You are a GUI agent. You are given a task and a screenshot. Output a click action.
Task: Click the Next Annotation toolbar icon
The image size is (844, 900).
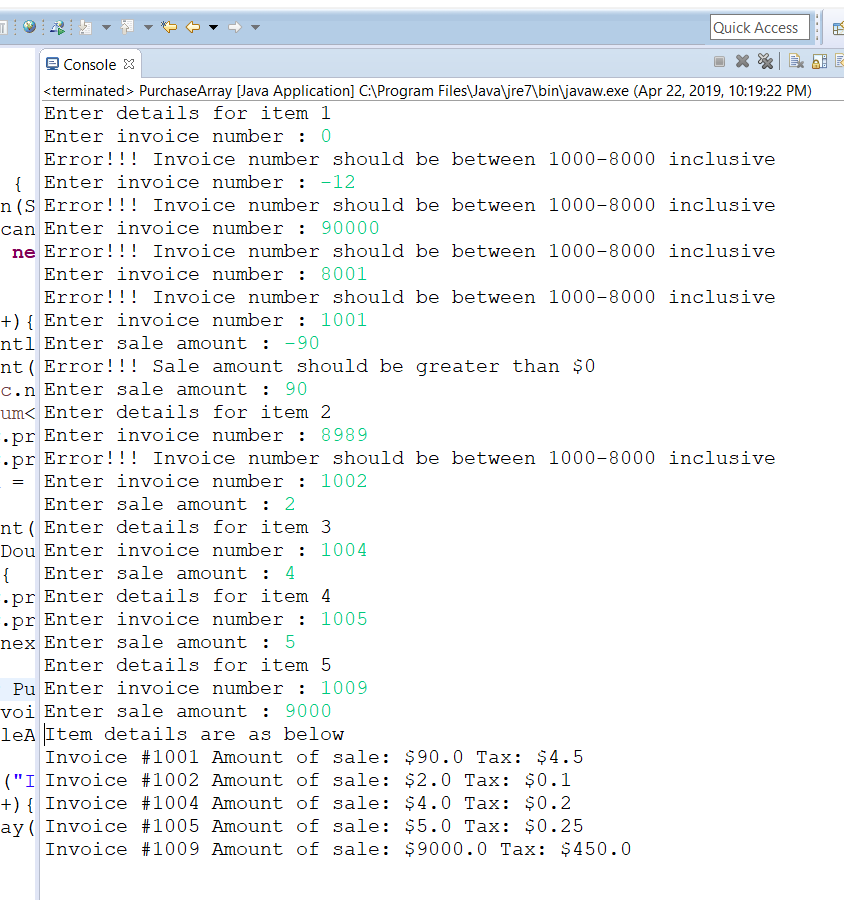[85, 26]
